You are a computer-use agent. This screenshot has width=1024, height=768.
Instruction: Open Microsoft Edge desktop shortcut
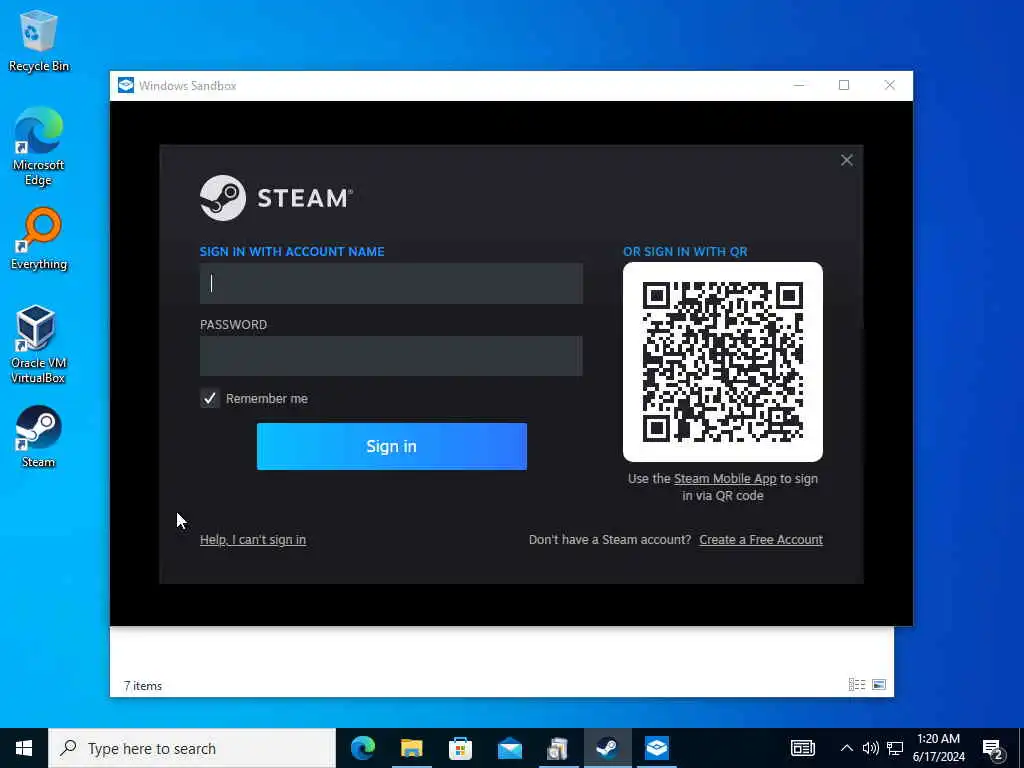(38, 146)
